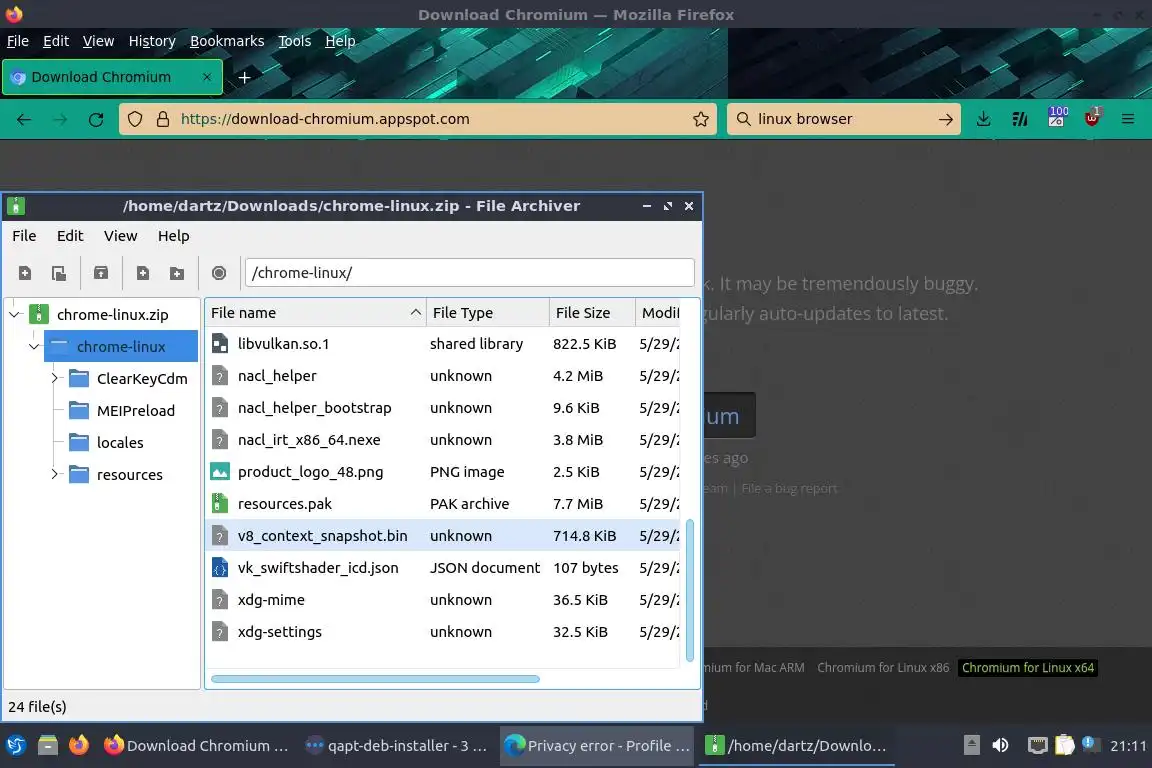Close the Download Chromium tab
Image resolution: width=1152 pixels, height=768 pixels.
click(207, 77)
